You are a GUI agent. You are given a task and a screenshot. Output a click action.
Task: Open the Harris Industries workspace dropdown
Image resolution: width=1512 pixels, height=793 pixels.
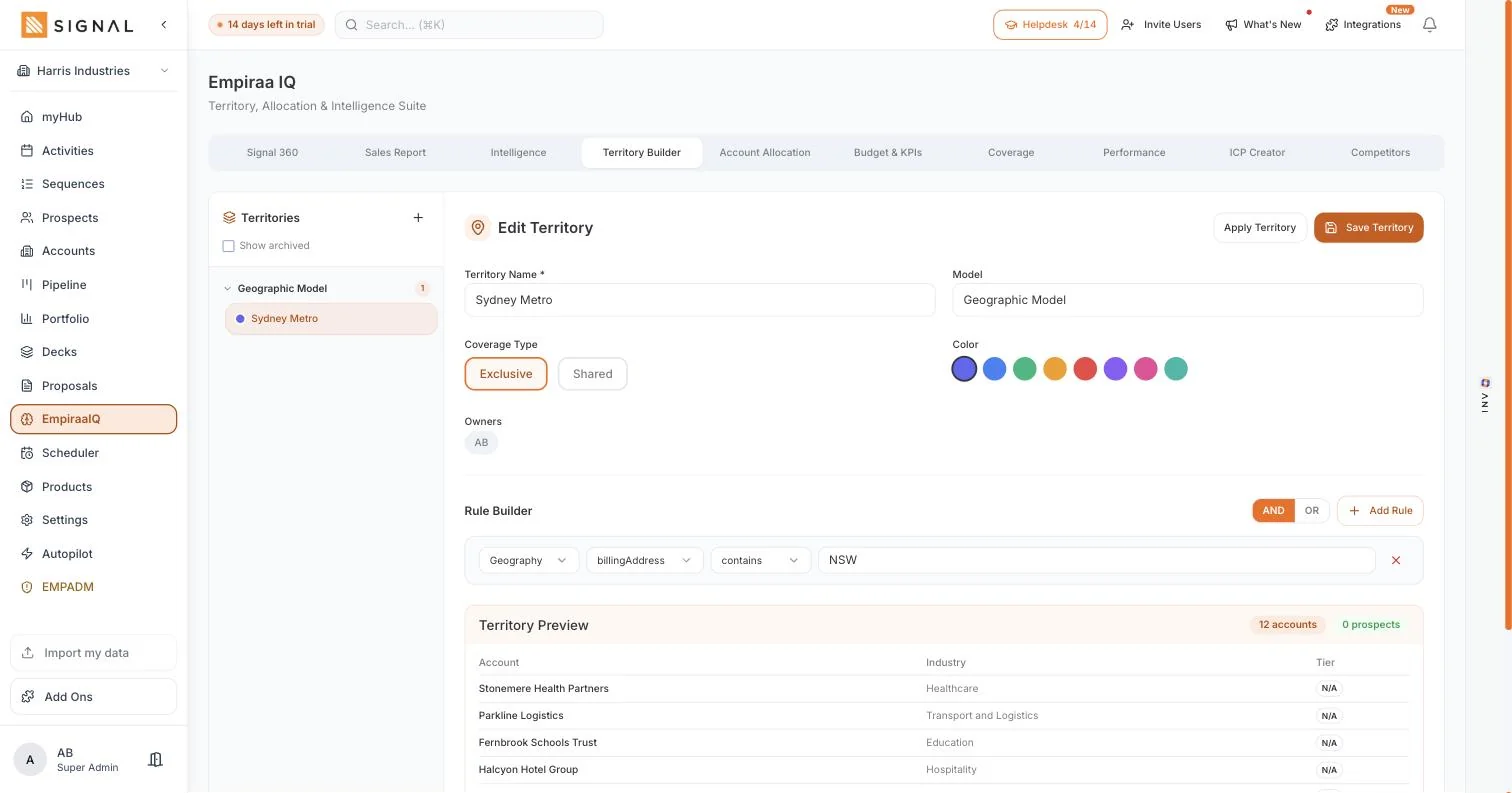pyautogui.click(x=94, y=71)
